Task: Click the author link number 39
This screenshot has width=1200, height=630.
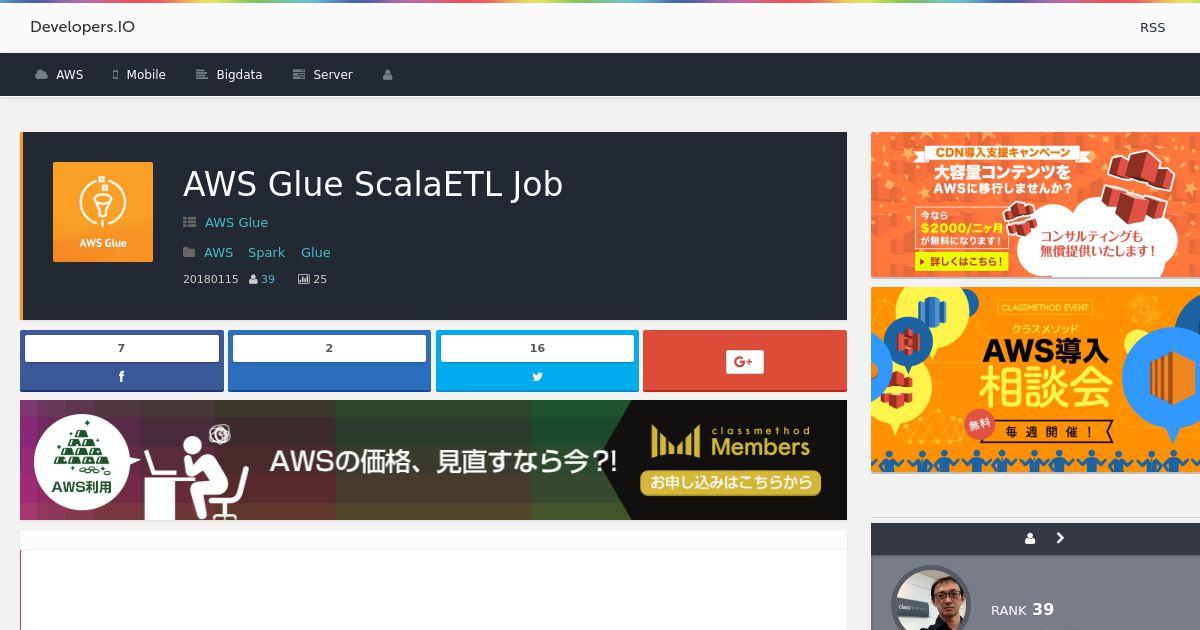Action: click(268, 279)
